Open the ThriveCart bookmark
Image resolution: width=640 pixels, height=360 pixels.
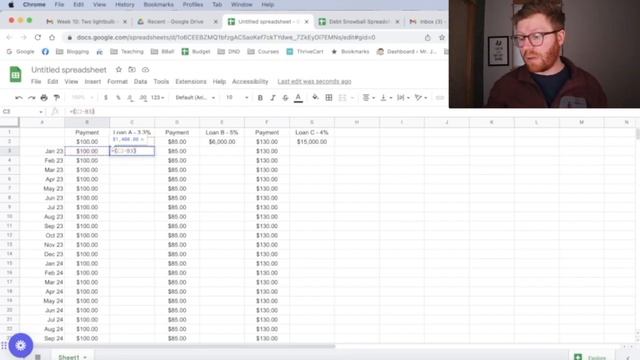pyautogui.click(x=305, y=51)
